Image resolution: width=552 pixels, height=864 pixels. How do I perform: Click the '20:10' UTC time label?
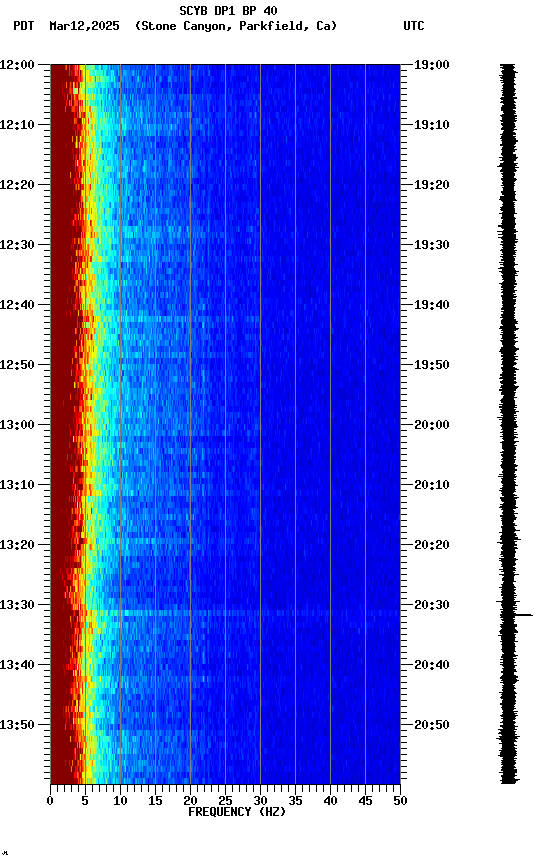432,485
